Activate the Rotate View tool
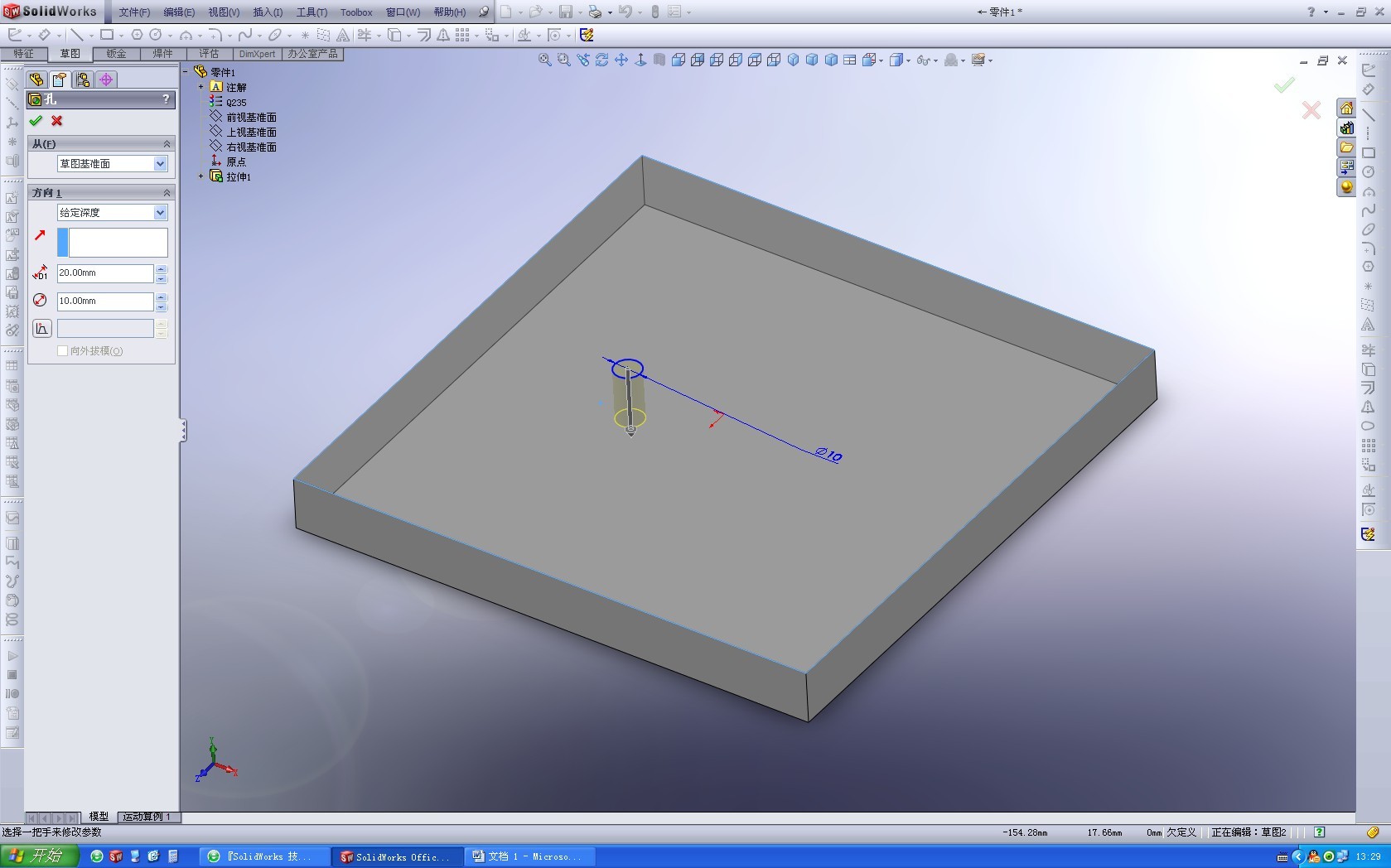The width and height of the screenshot is (1391, 868). pos(602,60)
